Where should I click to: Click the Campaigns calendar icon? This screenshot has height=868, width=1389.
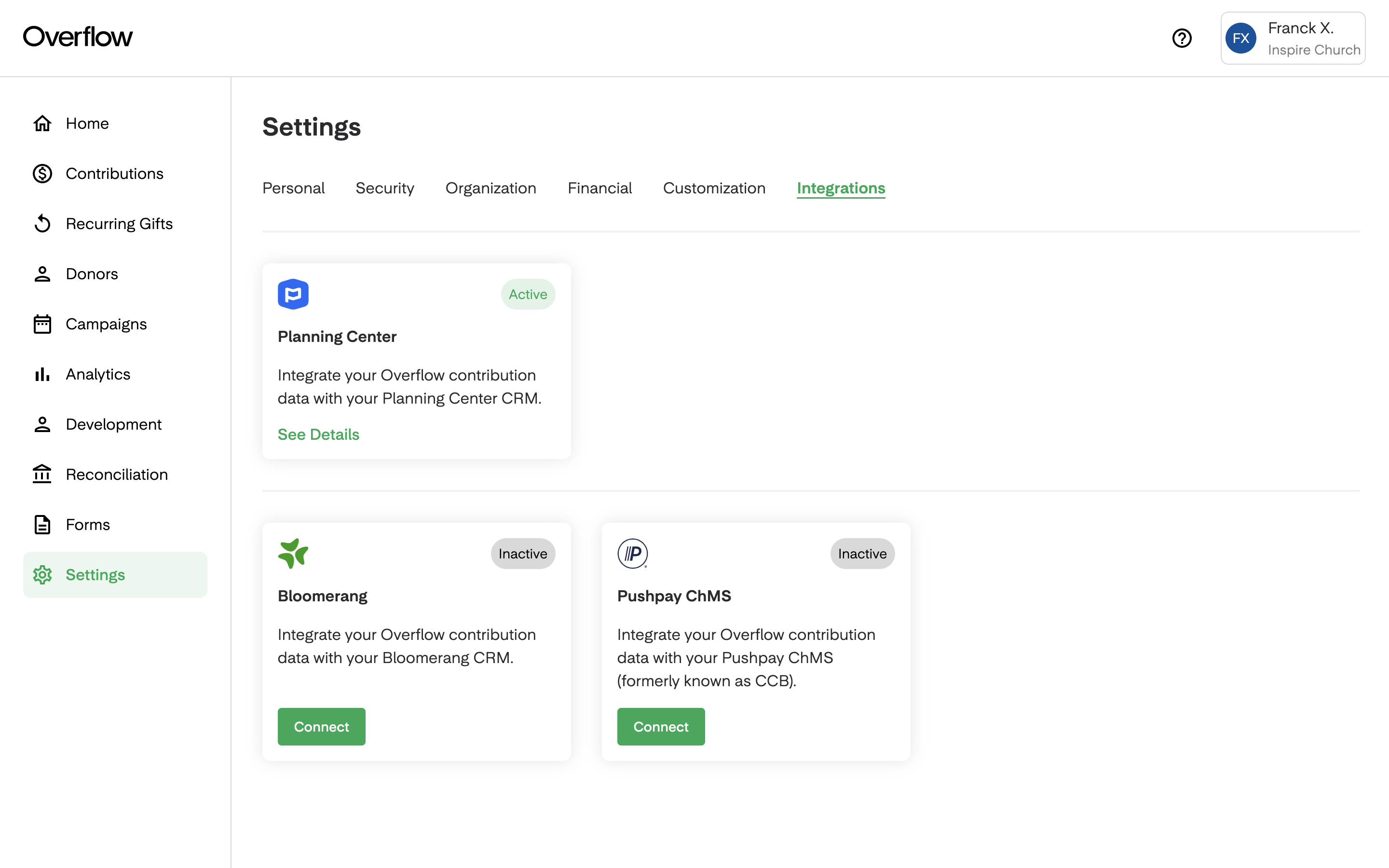pos(42,324)
